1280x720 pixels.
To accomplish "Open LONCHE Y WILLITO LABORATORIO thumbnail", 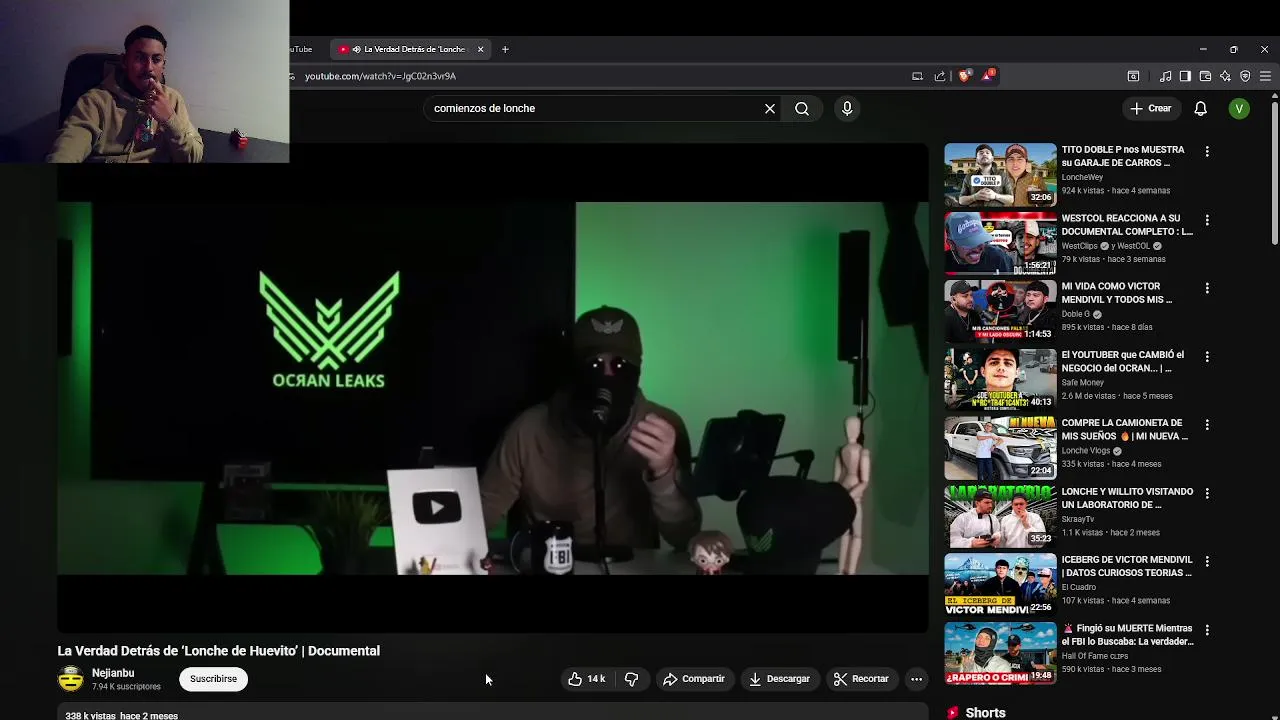I will (x=1000, y=517).
